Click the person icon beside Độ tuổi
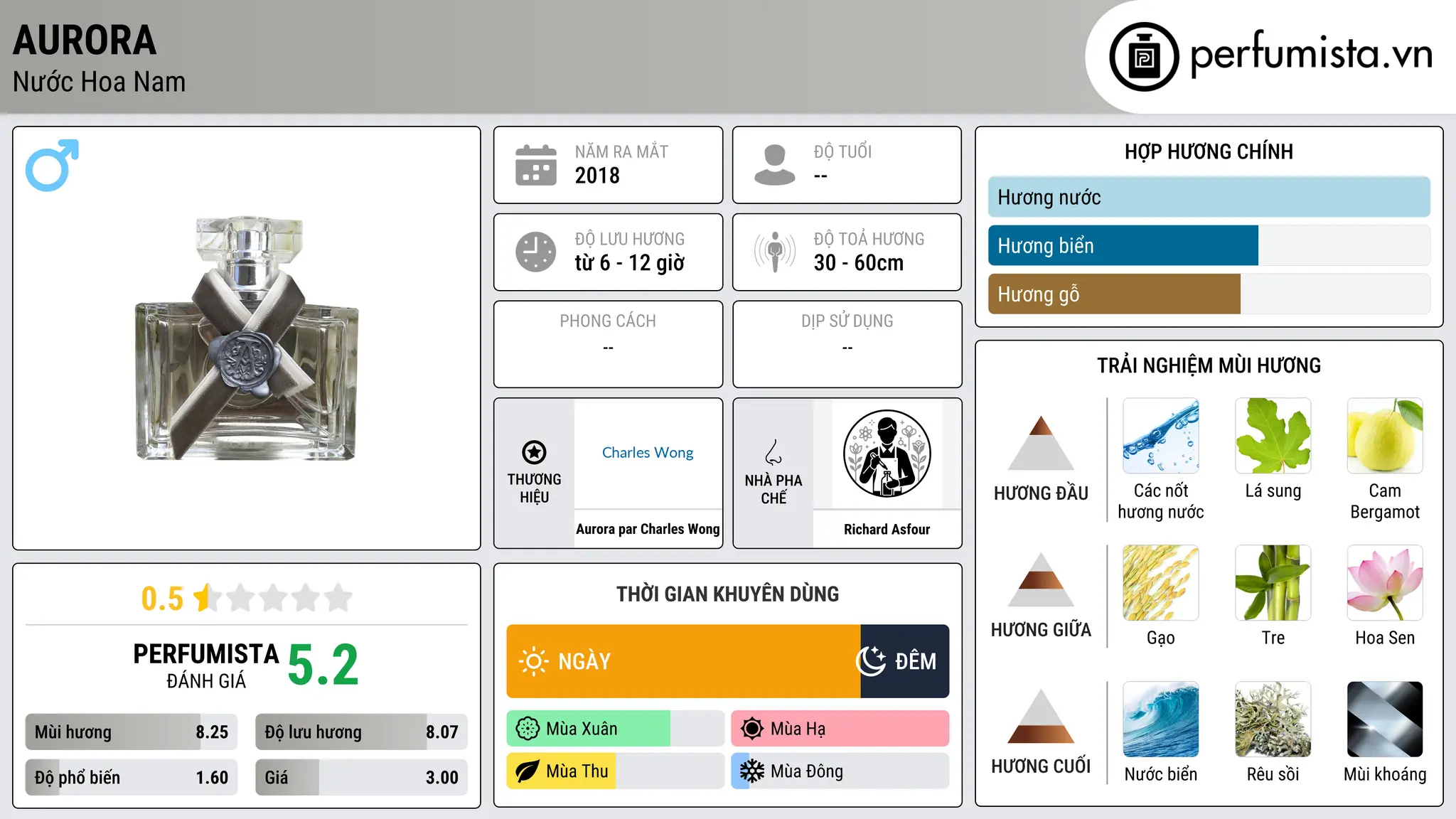 (774, 165)
